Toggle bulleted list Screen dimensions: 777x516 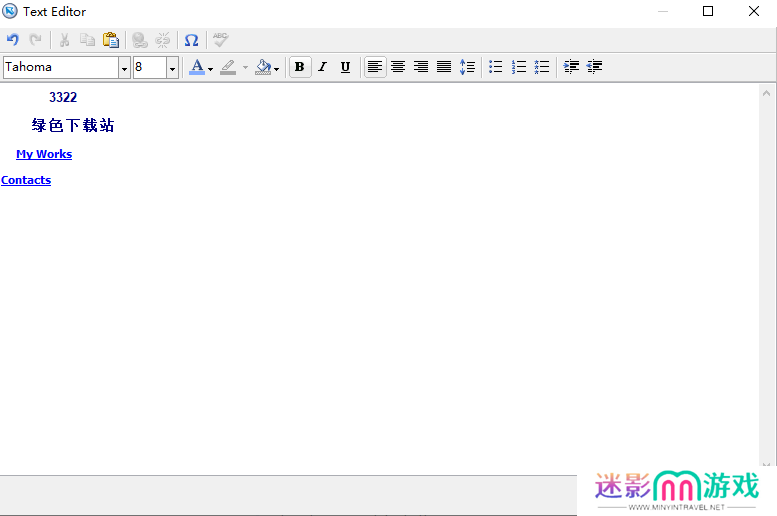coord(496,66)
